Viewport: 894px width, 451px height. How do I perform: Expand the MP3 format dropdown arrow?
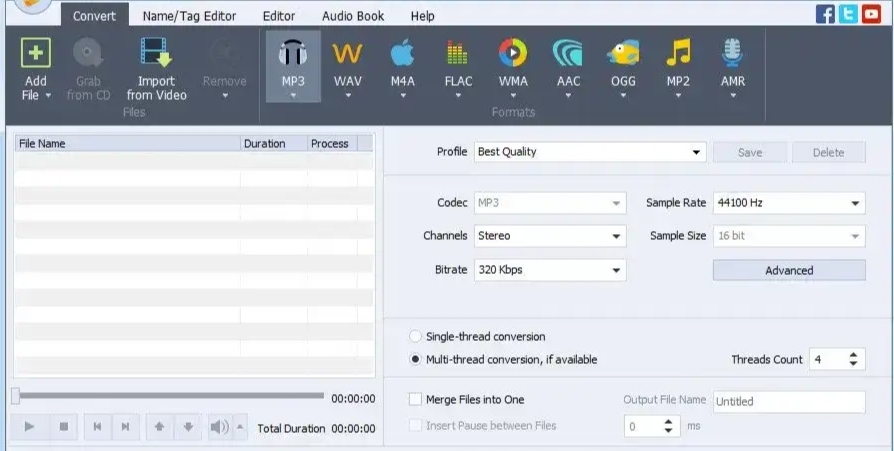click(293, 96)
